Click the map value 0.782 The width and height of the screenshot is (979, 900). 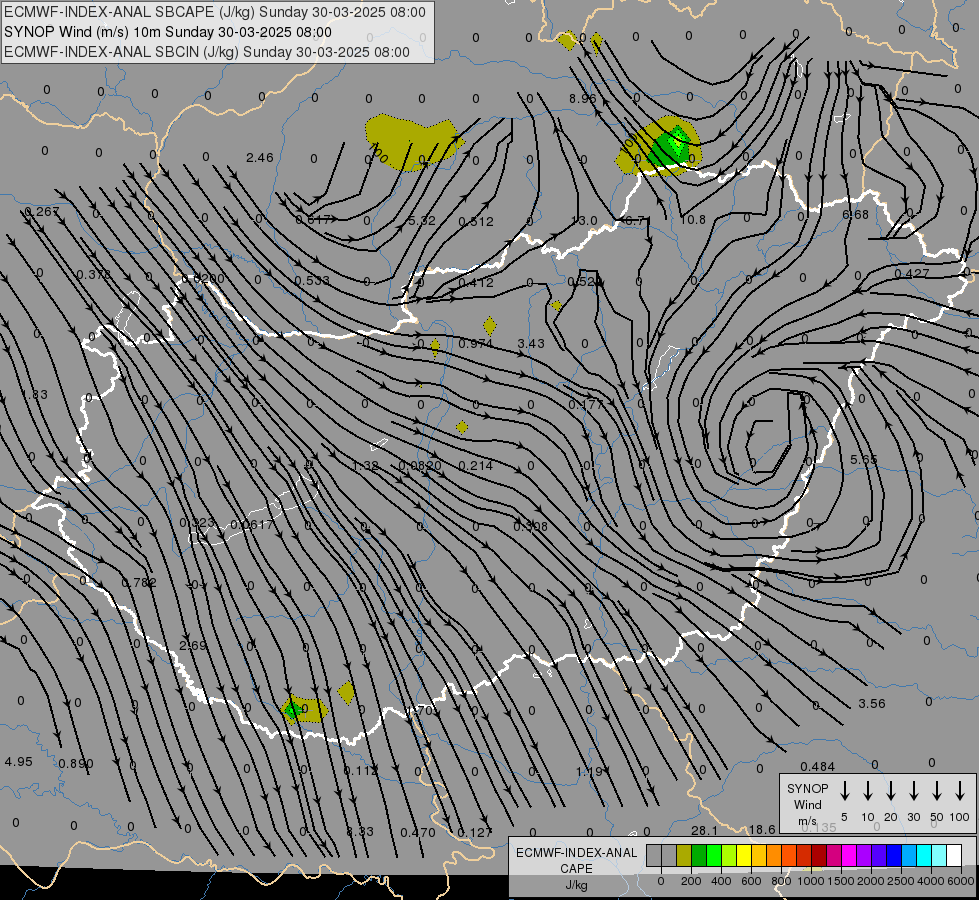[139, 582]
